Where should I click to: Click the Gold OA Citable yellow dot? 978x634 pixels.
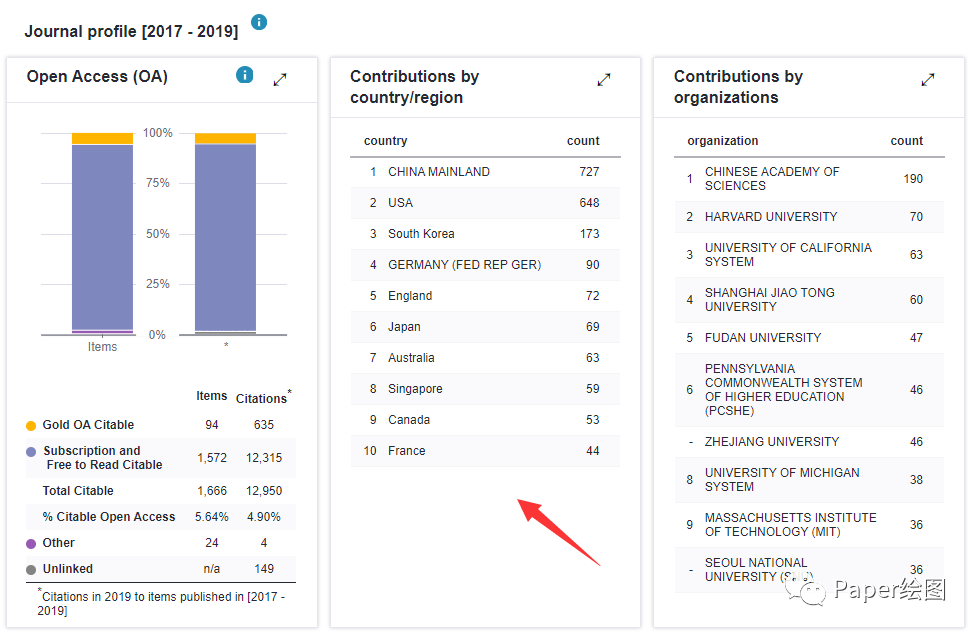(x=31, y=426)
